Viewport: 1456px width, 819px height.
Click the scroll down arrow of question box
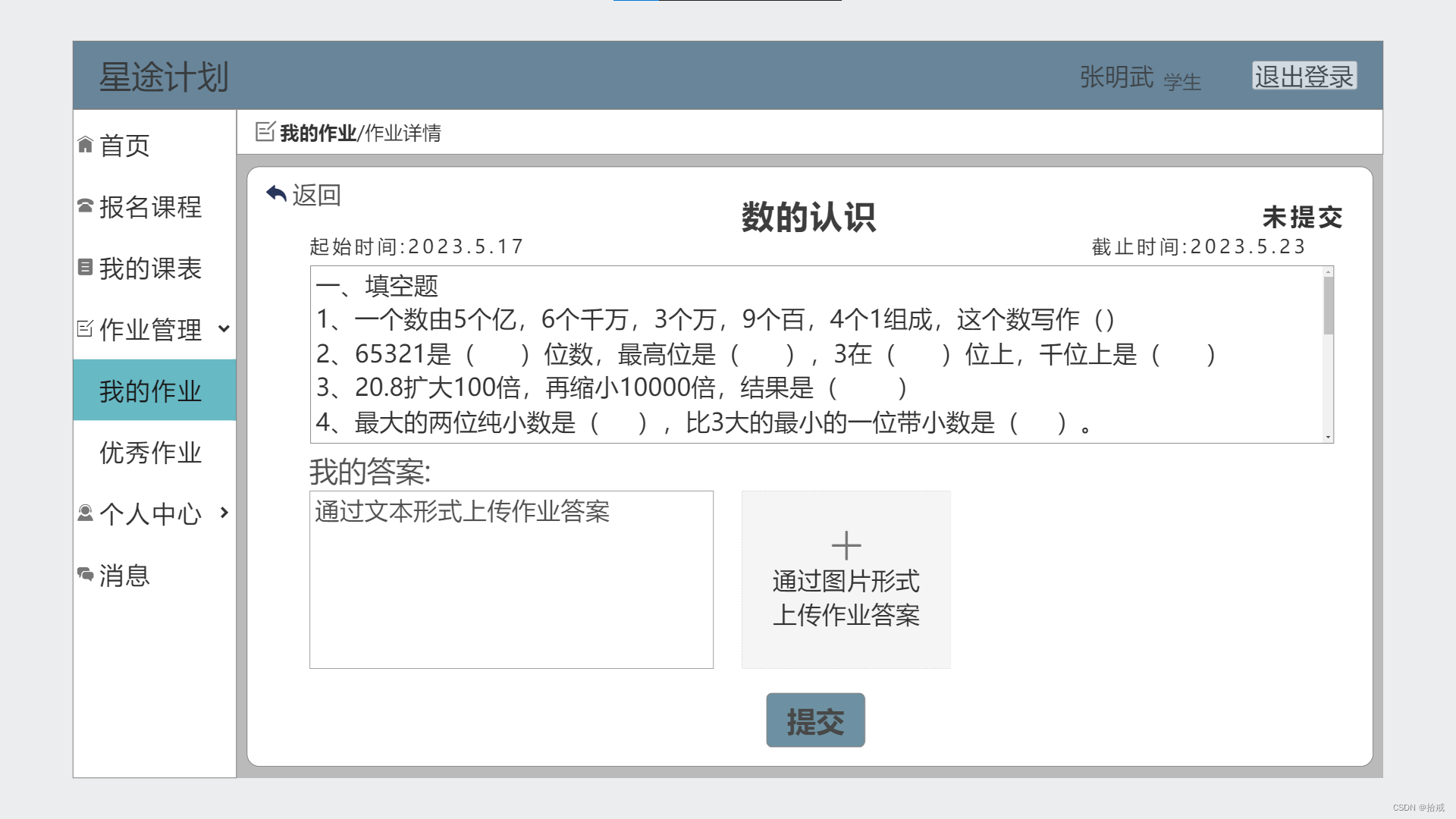pyautogui.click(x=1328, y=437)
